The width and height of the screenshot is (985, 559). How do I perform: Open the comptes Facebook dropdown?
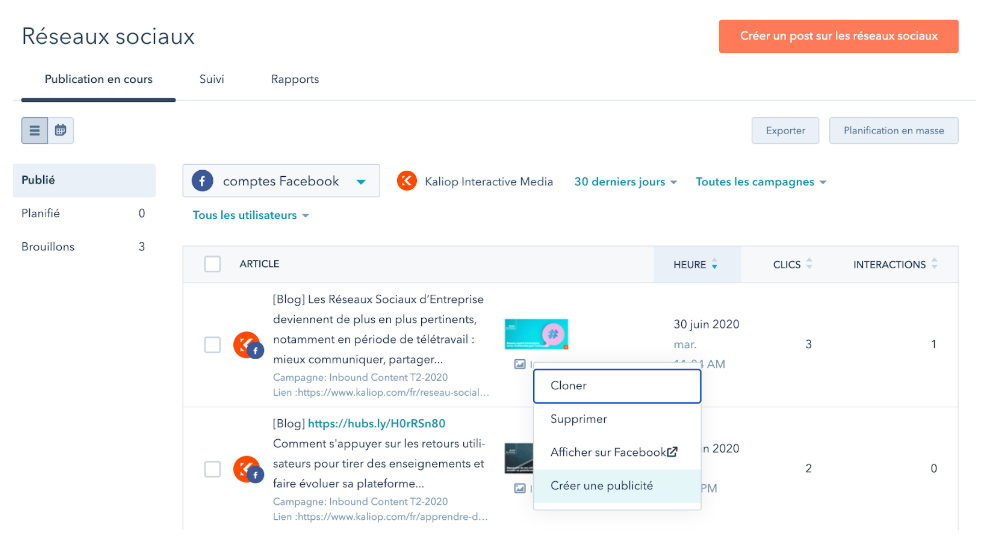tap(281, 181)
